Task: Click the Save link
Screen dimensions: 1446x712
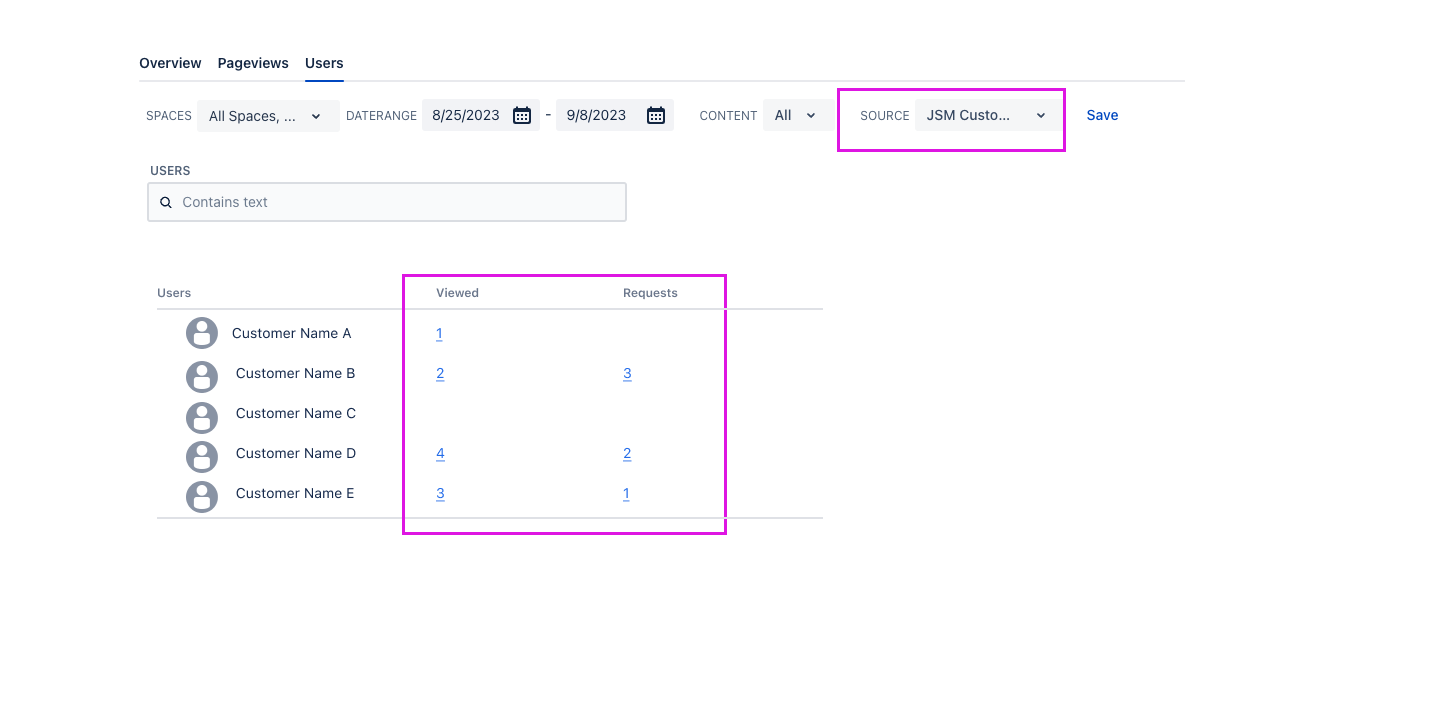Action: [x=1102, y=115]
